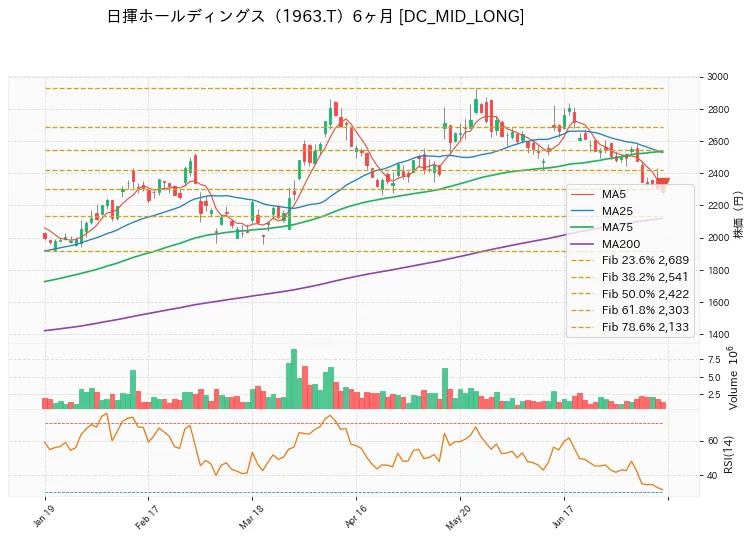Click the Fib 61.8% 2,303 legend entry
Screen dimensions: 752x540
(630, 310)
